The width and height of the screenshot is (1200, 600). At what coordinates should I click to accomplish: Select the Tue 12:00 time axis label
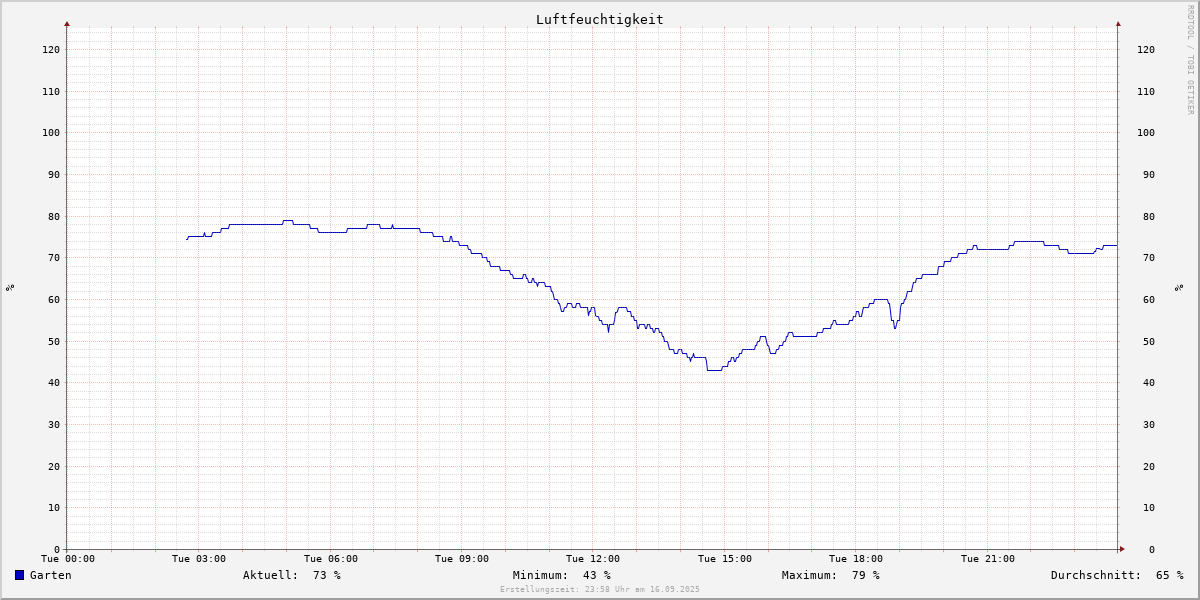coord(593,559)
